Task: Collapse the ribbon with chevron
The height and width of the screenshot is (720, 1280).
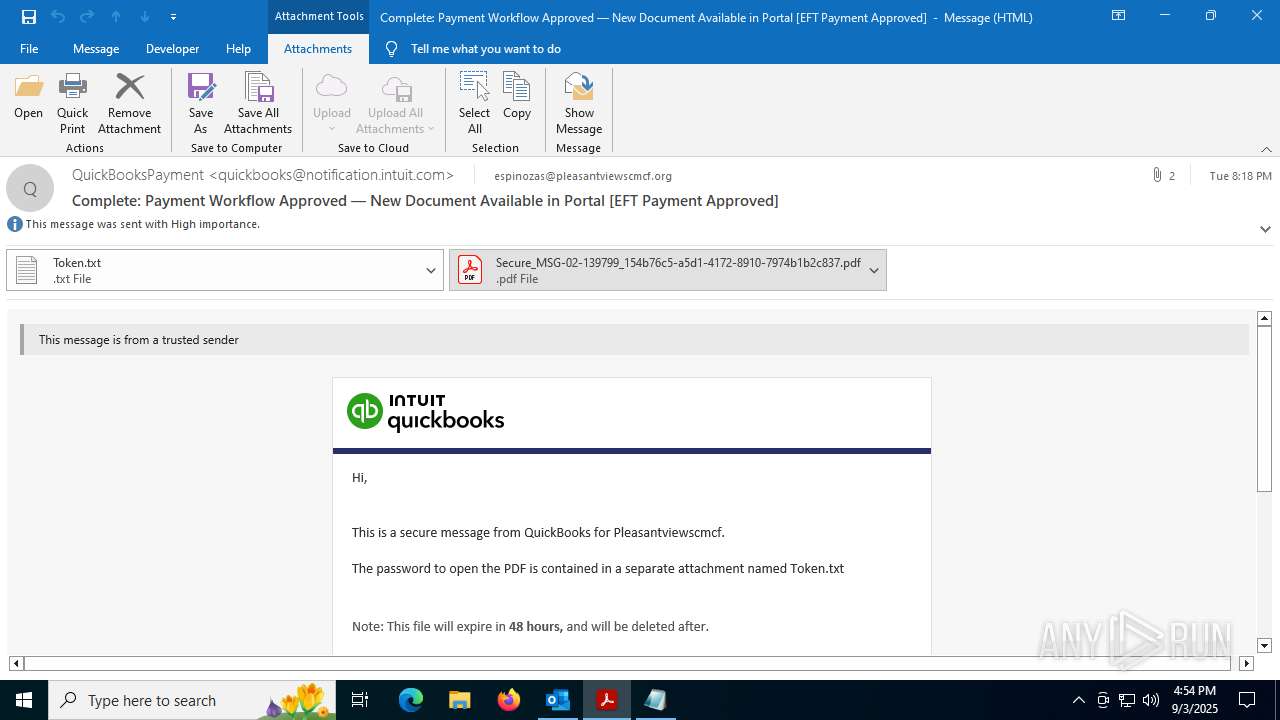Action: (x=1266, y=149)
